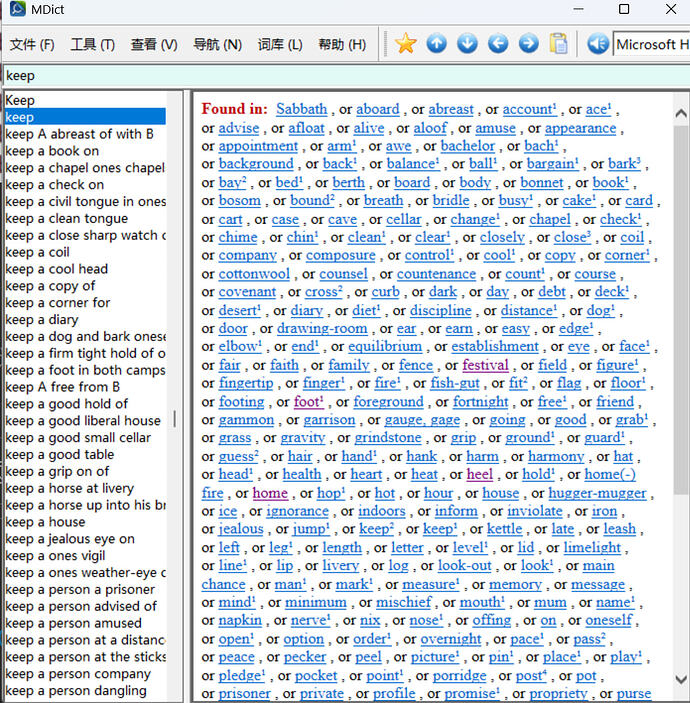This screenshot has height=703, width=690.
Task: Select keep a person amused entry
Action: point(73,623)
